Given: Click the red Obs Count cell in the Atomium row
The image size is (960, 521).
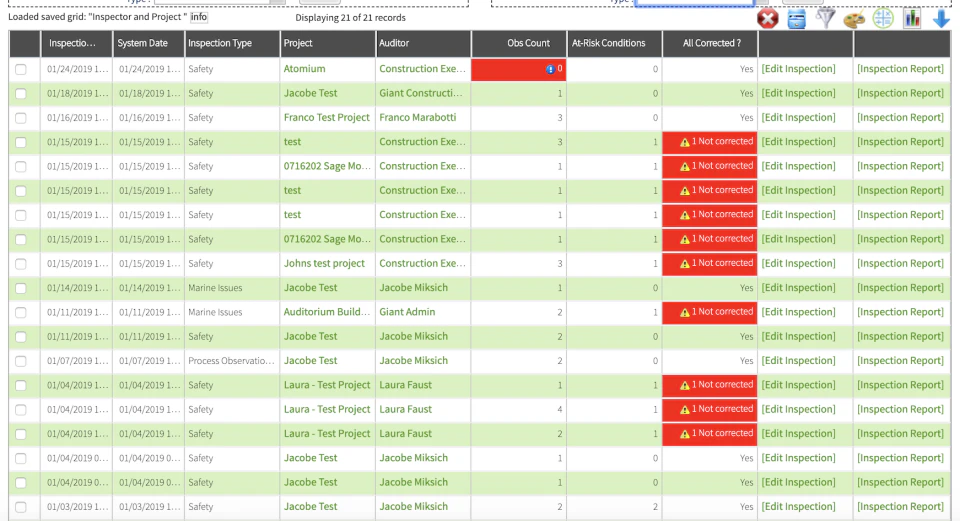Looking at the screenshot, I should 519,69.
